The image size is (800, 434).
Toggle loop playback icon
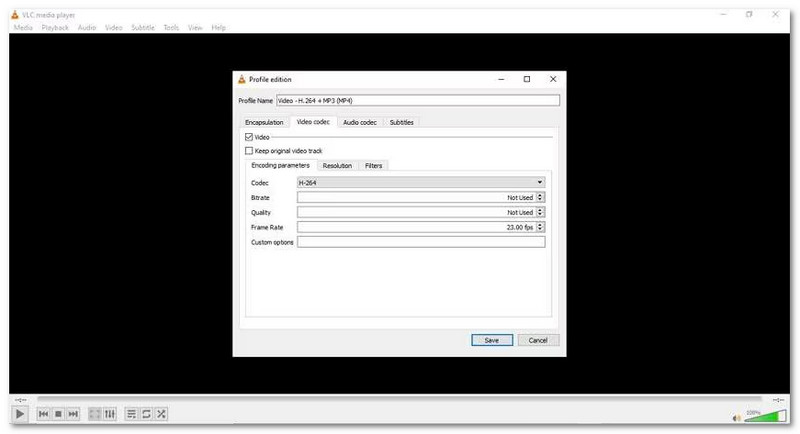pyautogui.click(x=146, y=414)
